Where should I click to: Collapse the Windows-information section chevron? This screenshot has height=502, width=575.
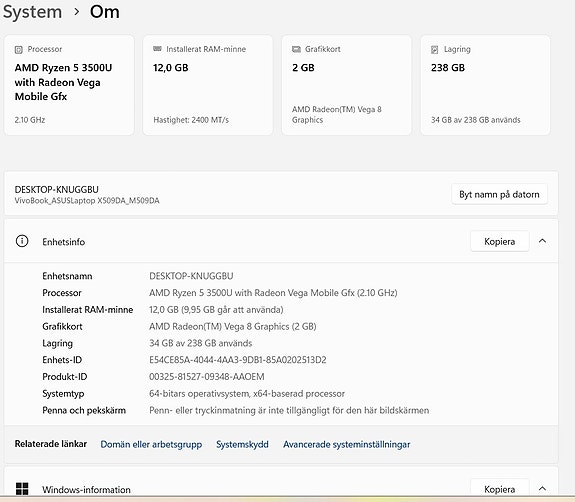[542, 488]
